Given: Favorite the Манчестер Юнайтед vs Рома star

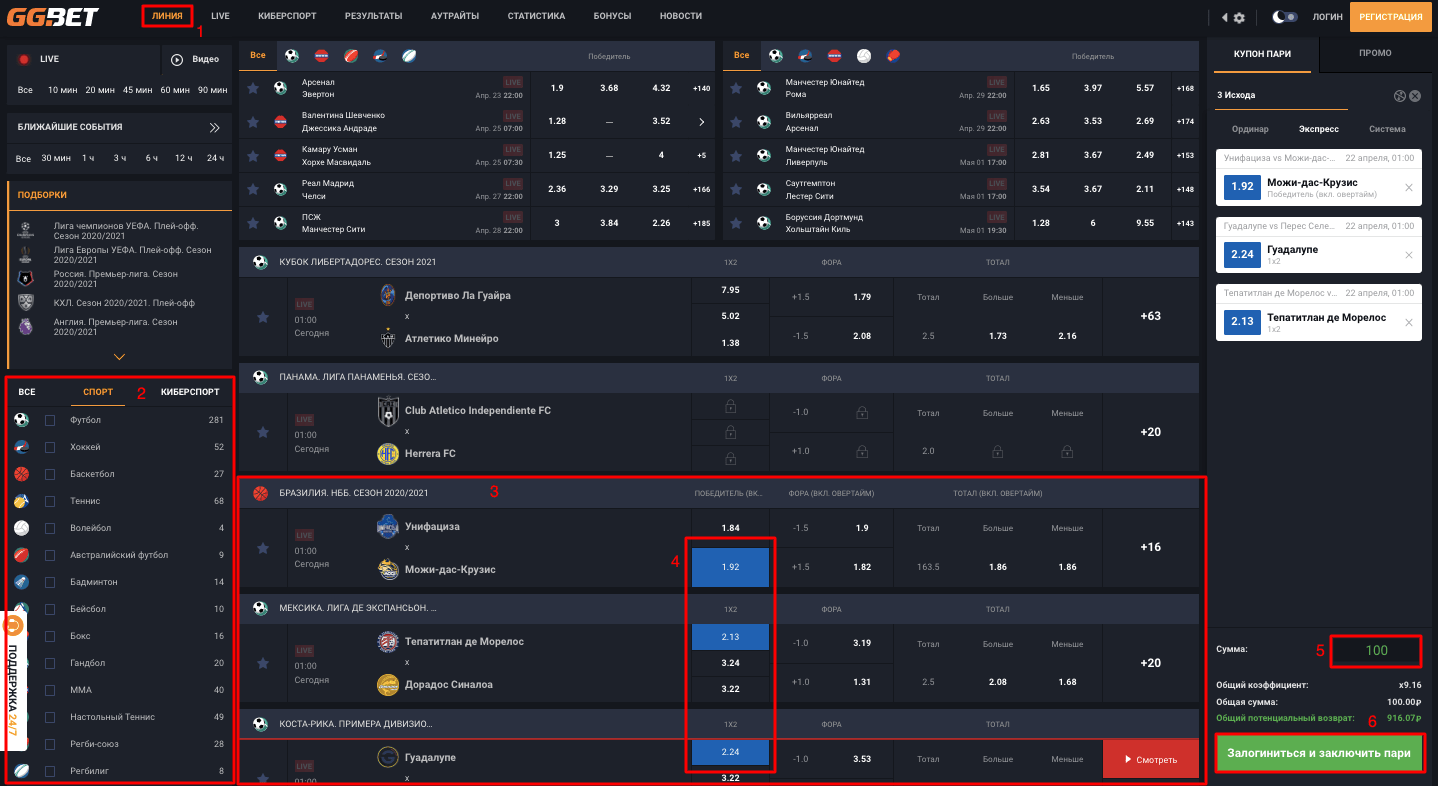Looking at the screenshot, I should (737, 88).
